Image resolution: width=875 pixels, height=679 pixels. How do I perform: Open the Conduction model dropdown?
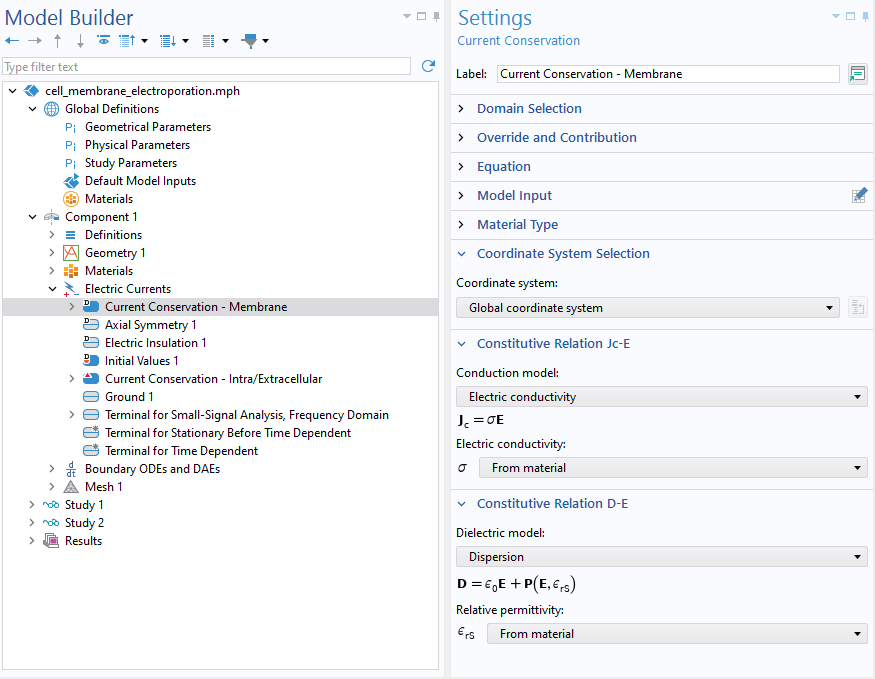[x=661, y=397]
